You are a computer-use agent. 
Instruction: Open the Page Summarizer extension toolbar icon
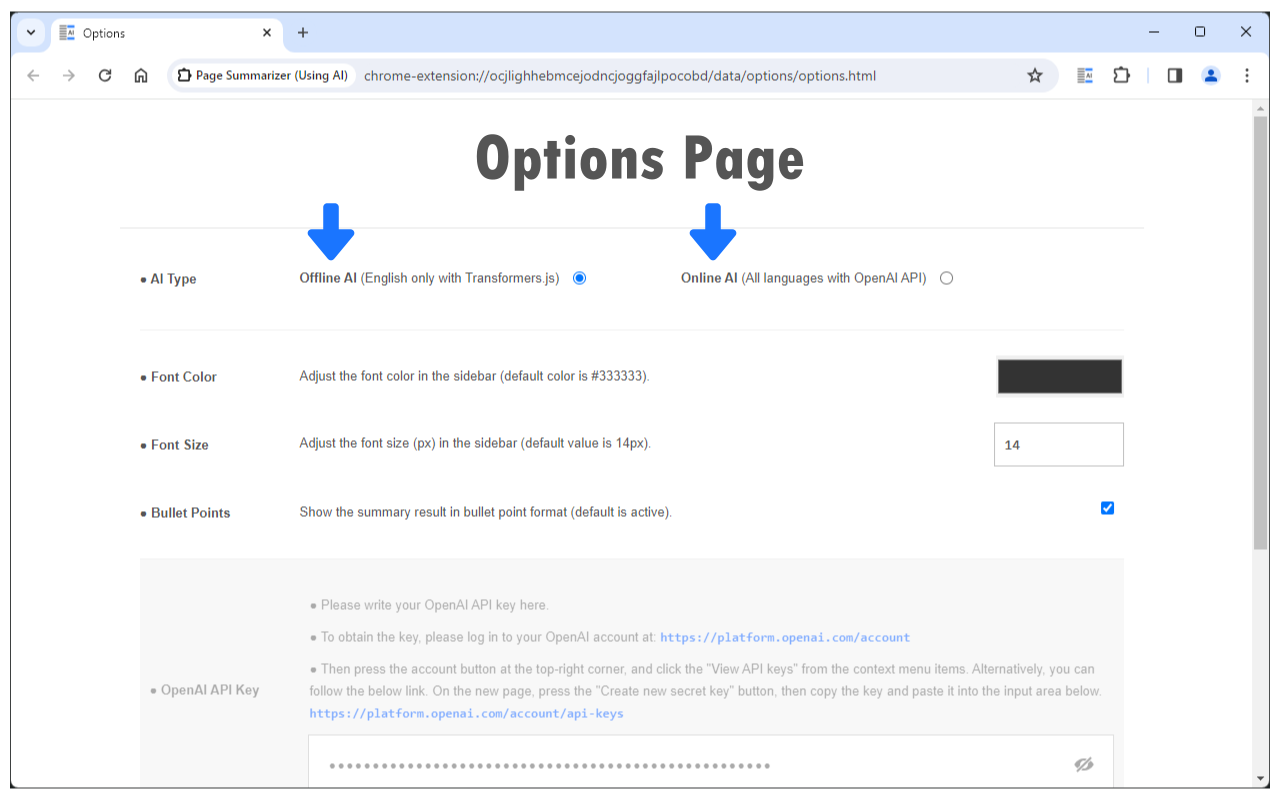(x=1085, y=75)
